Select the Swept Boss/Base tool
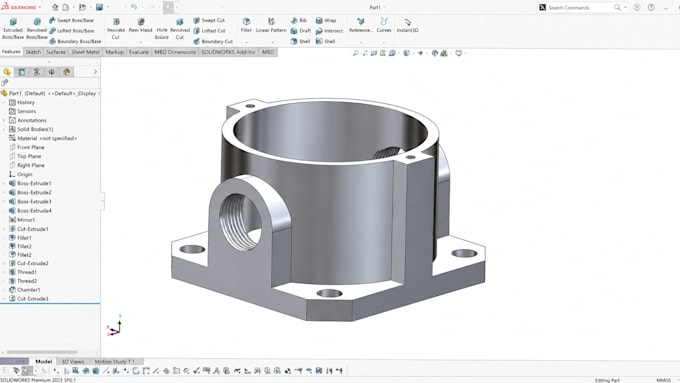This screenshot has height=383, width=680. point(72,20)
